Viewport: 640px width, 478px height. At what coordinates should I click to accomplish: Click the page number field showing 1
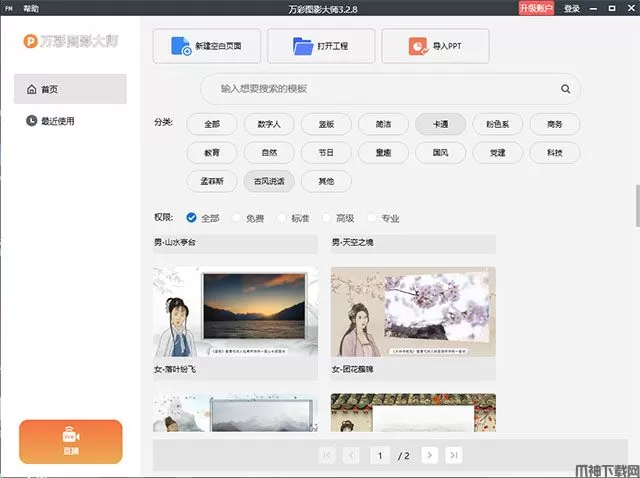(x=380, y=455)
